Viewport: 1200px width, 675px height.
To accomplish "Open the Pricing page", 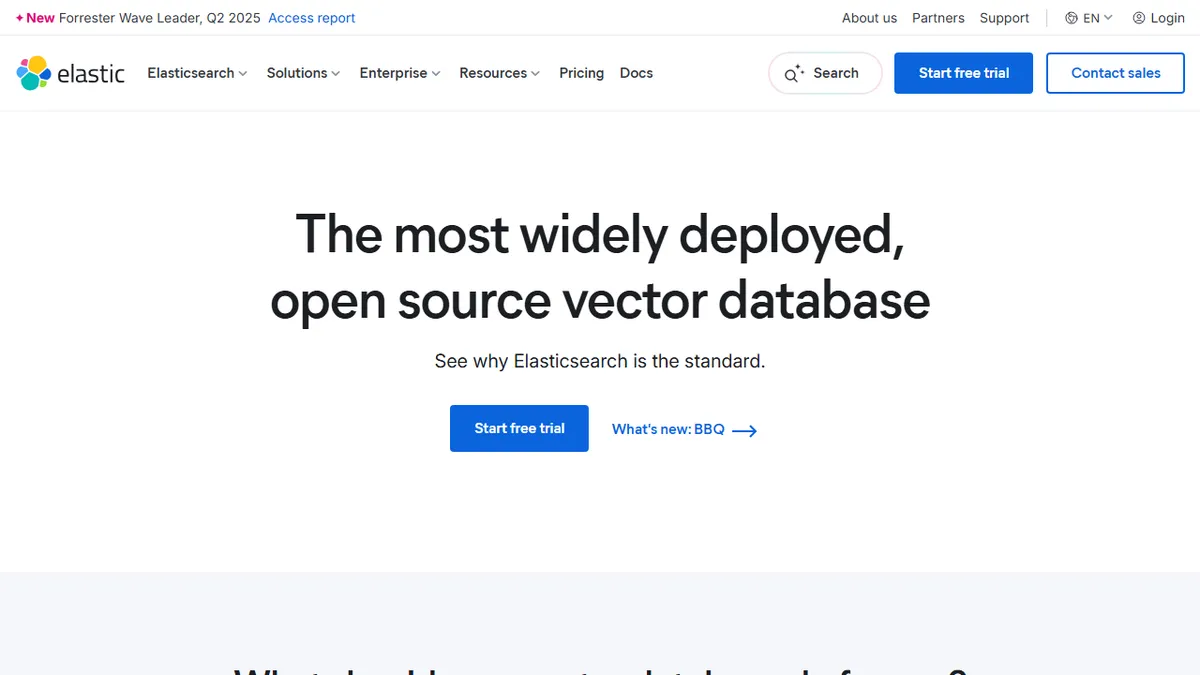I will click(582, 73).
